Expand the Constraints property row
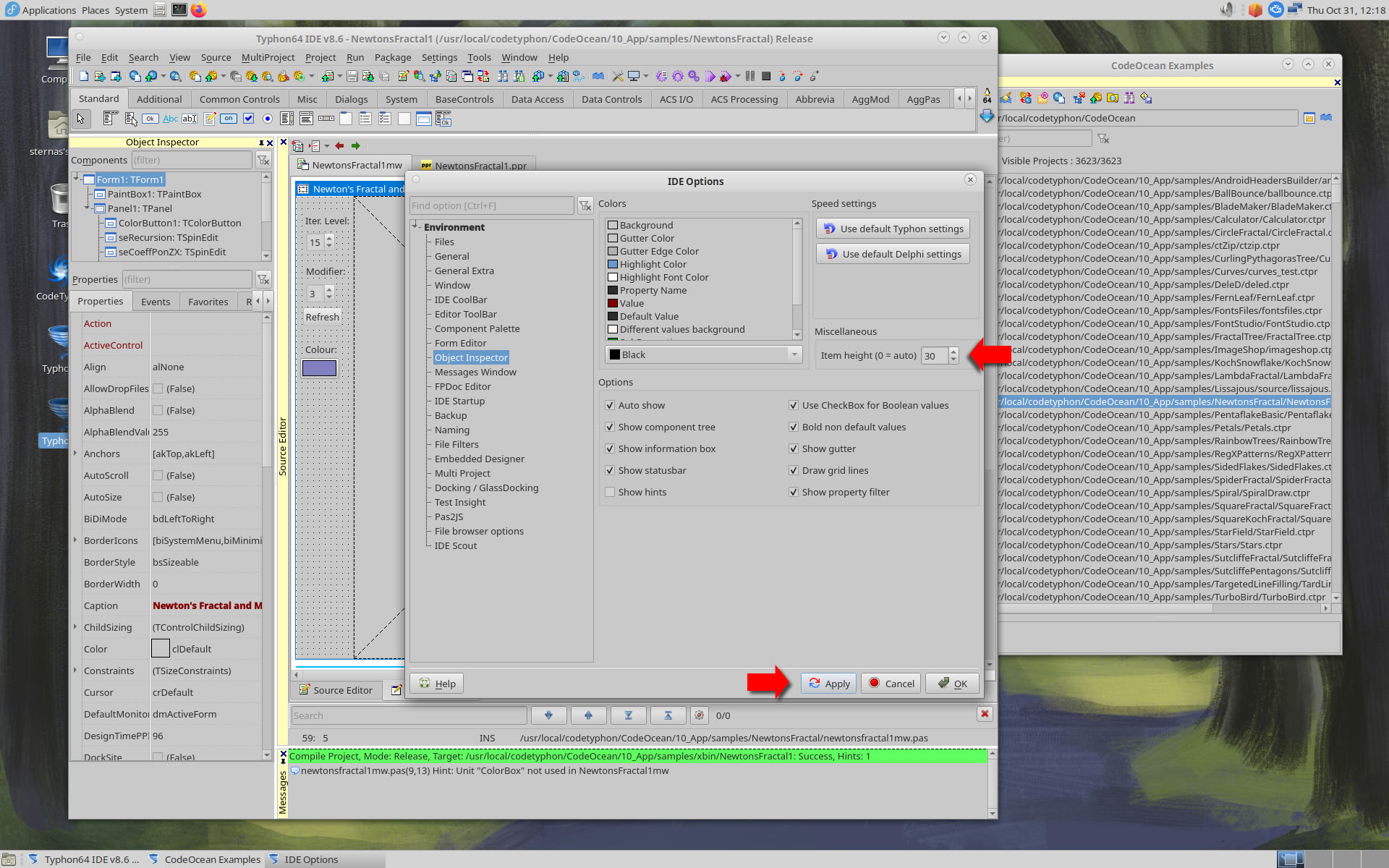 tap(75, 671)
